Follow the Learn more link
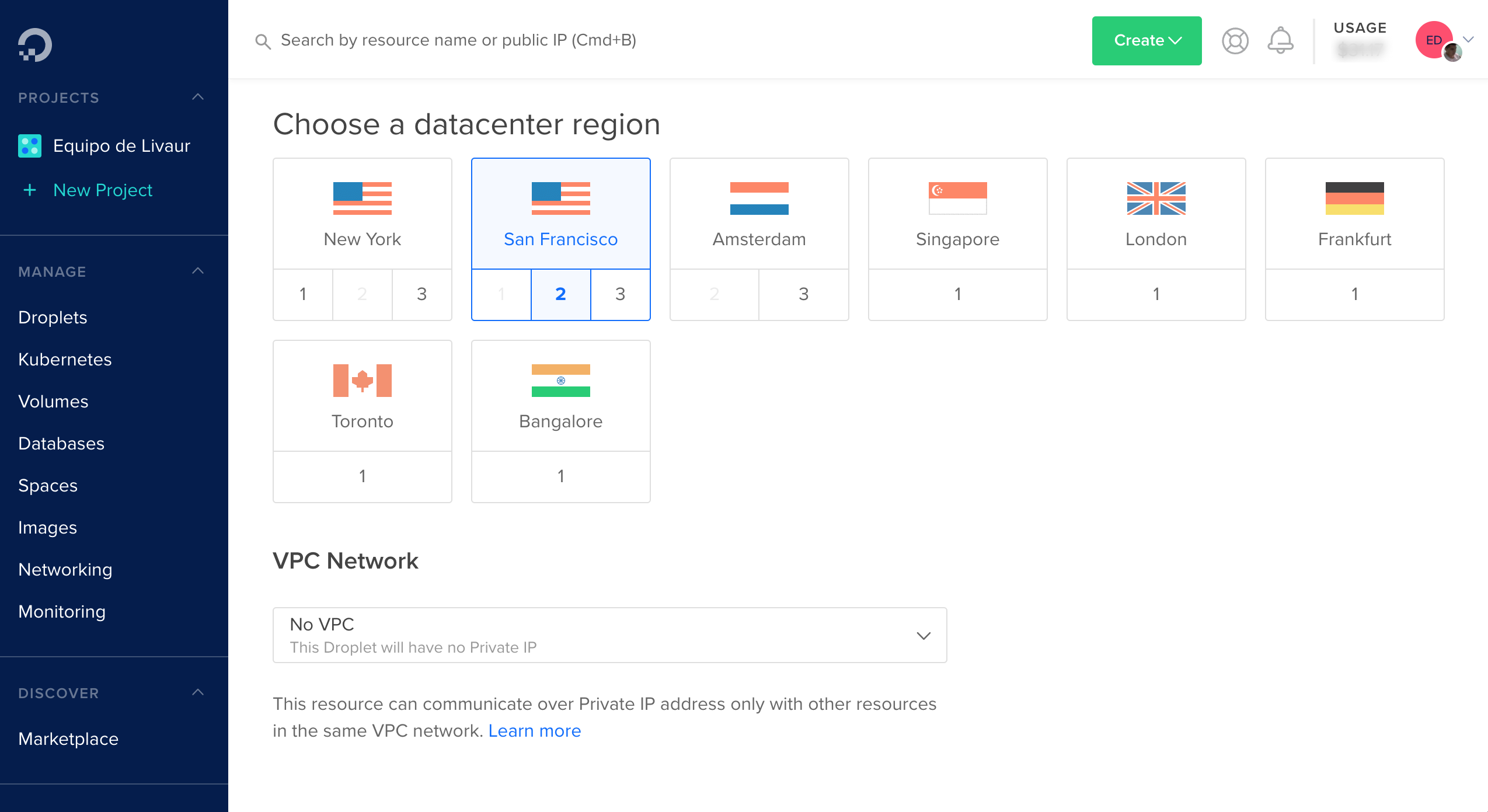The width and height of the screenshot is (1488, 812). [x=534, y=731]
